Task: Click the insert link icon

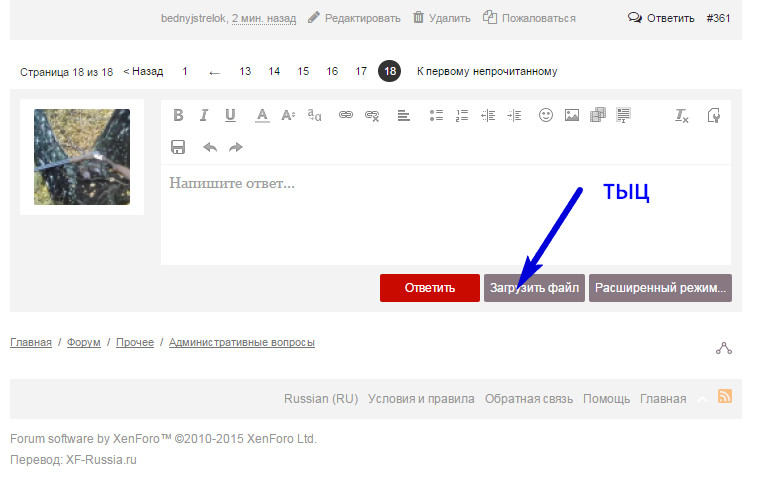Action: [346, 115]
